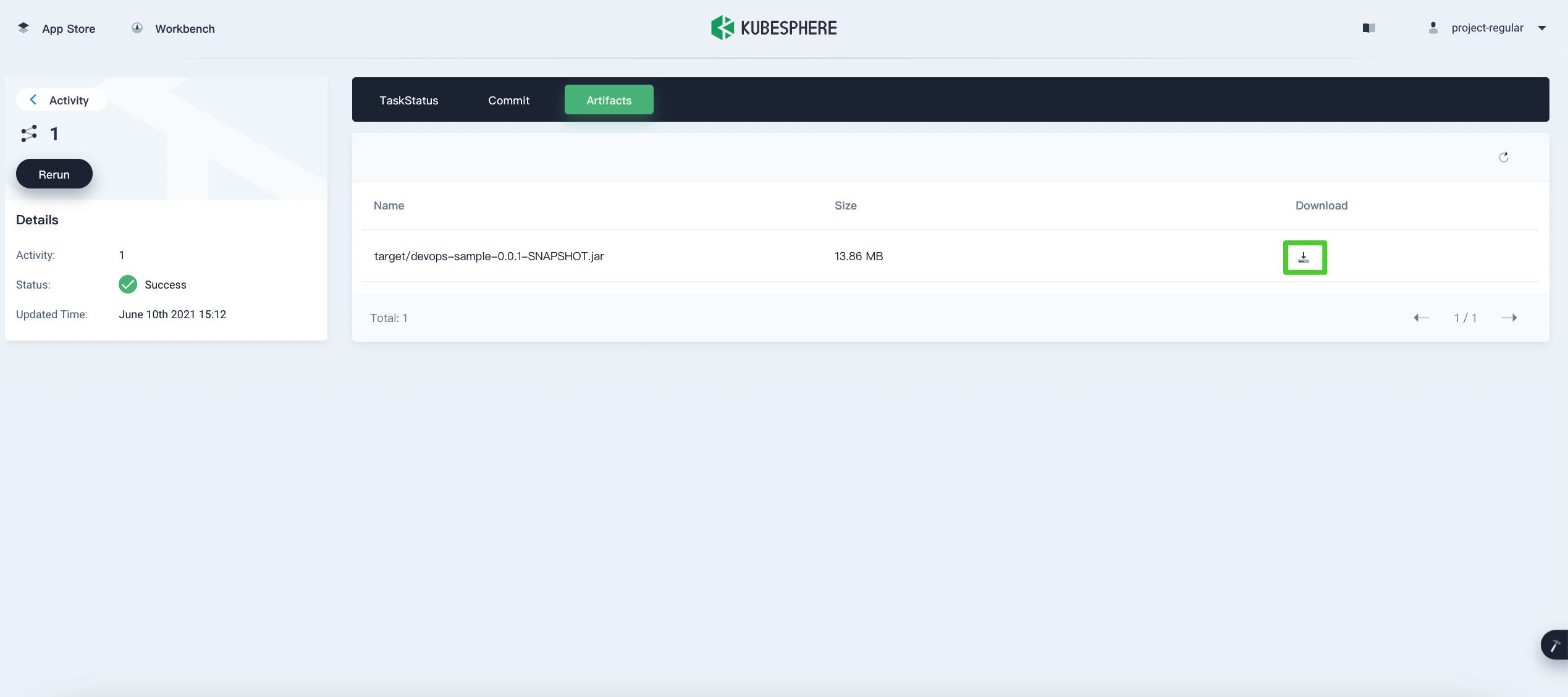Open the project-regular user menu
This screenshot has width=1568, height=697.
coord(1486,28)
